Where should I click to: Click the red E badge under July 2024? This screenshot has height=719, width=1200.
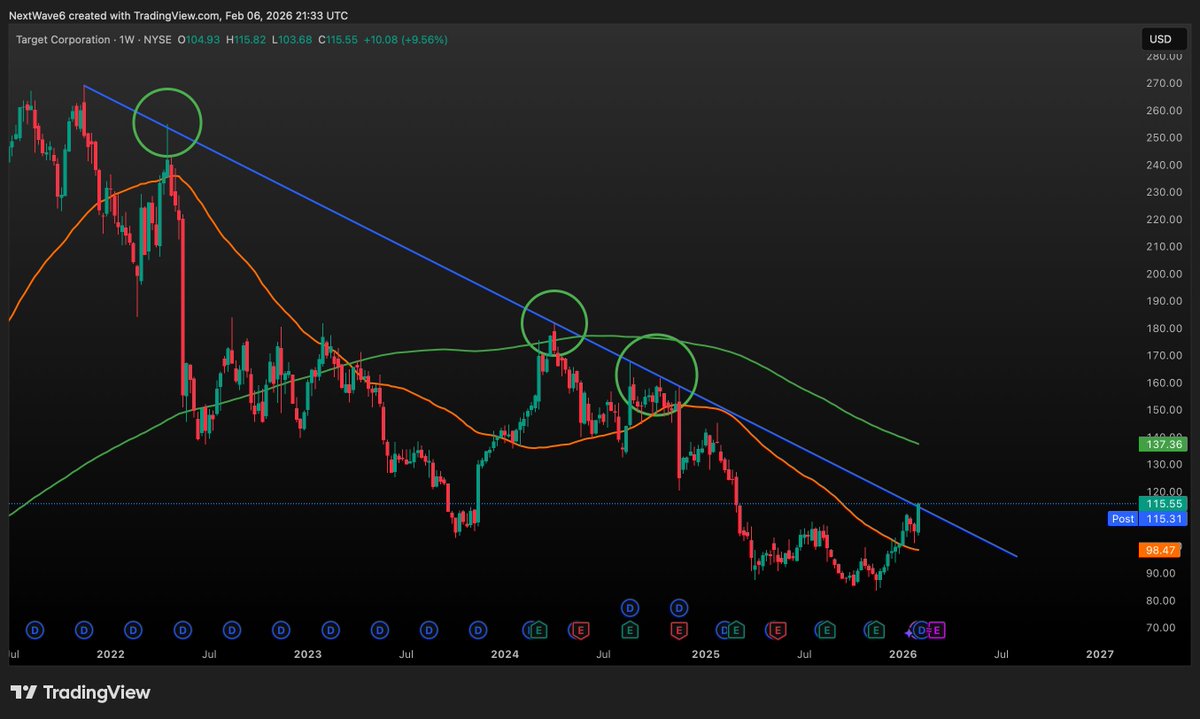coord(580,630)
